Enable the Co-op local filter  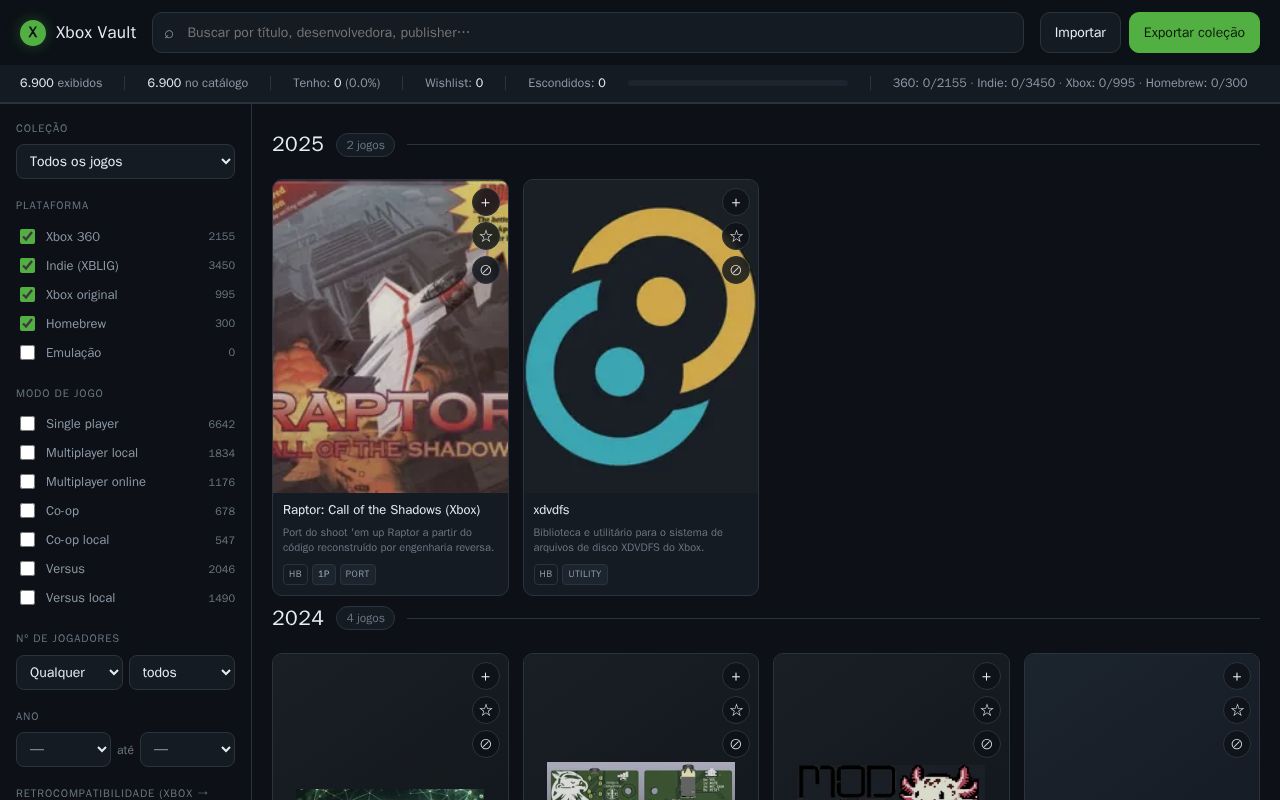28,540
